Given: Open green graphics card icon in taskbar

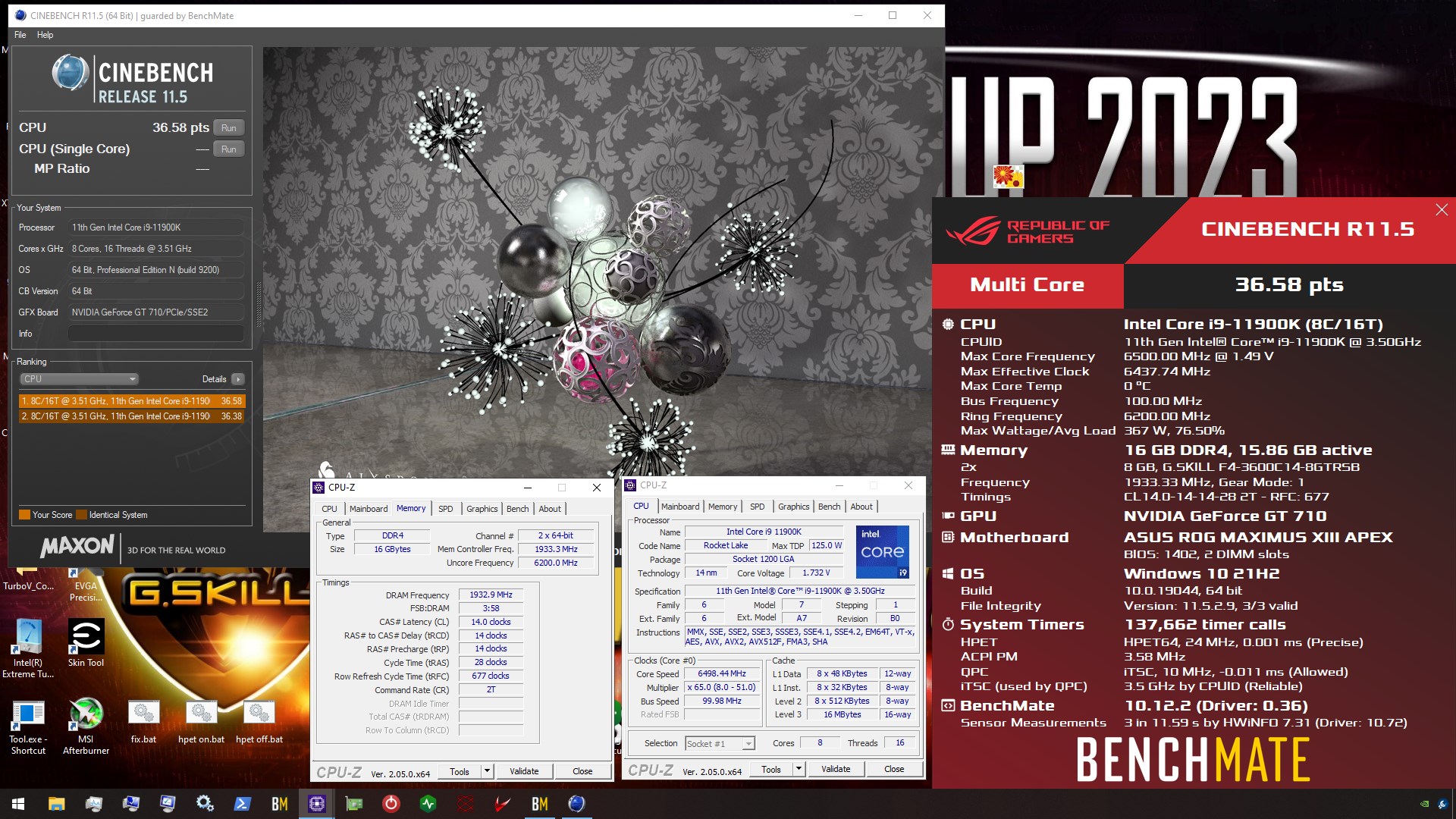Looking at the screenshot, I should (x=354, y=804).
